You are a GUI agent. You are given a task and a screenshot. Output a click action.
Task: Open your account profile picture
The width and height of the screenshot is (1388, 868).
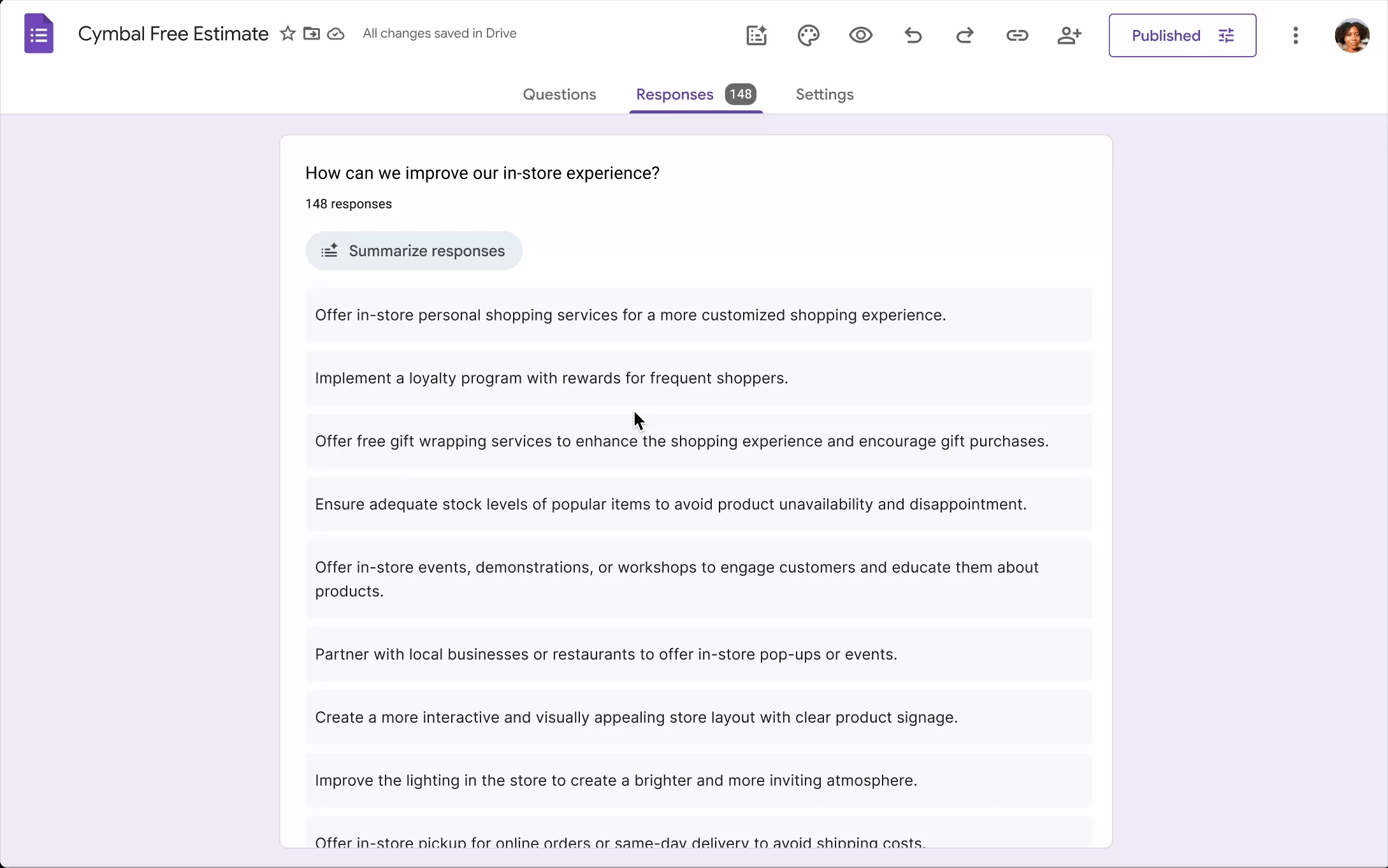point(1352,35)
